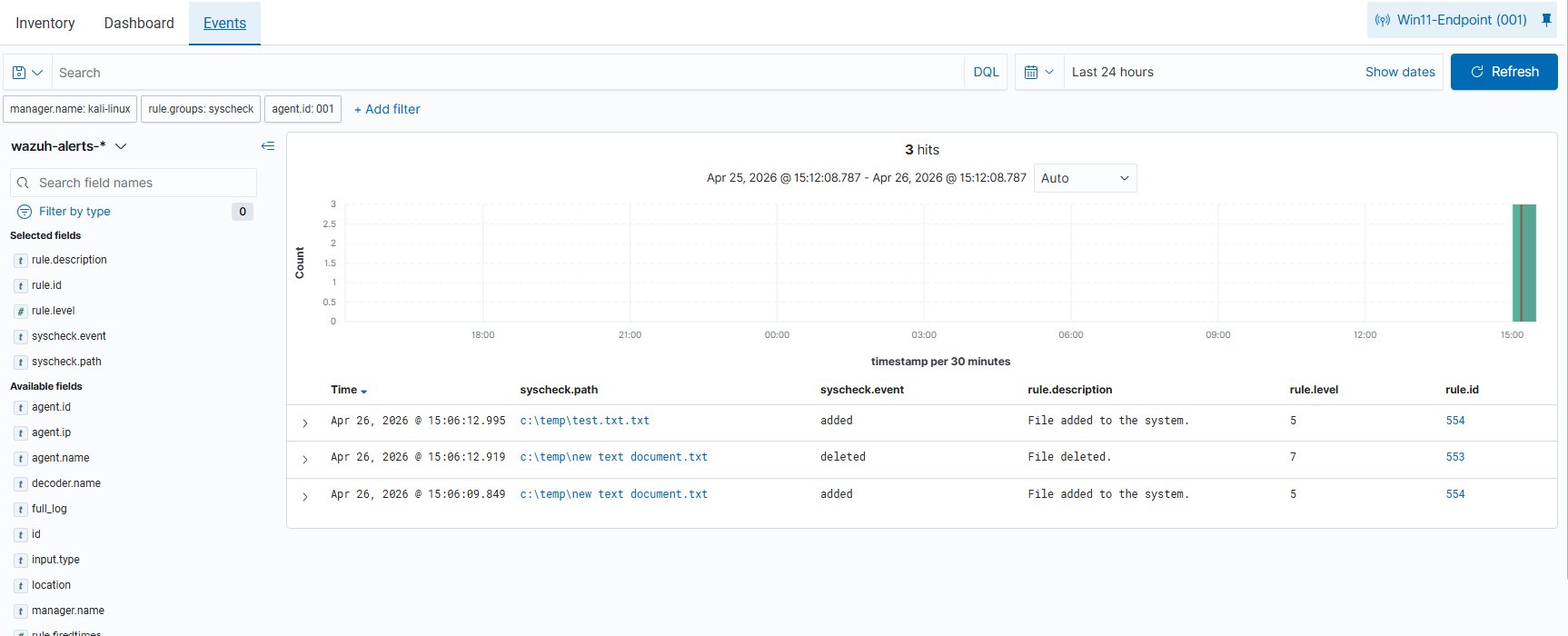The height and width of the screenshot is (636, 1568).
Task: Pin the Win11-Endpoint agent
Action: coord(1546,20)
